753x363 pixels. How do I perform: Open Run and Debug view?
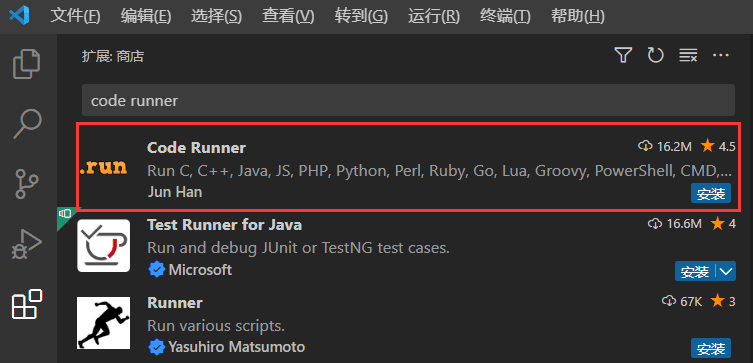[x=27, y=244]
